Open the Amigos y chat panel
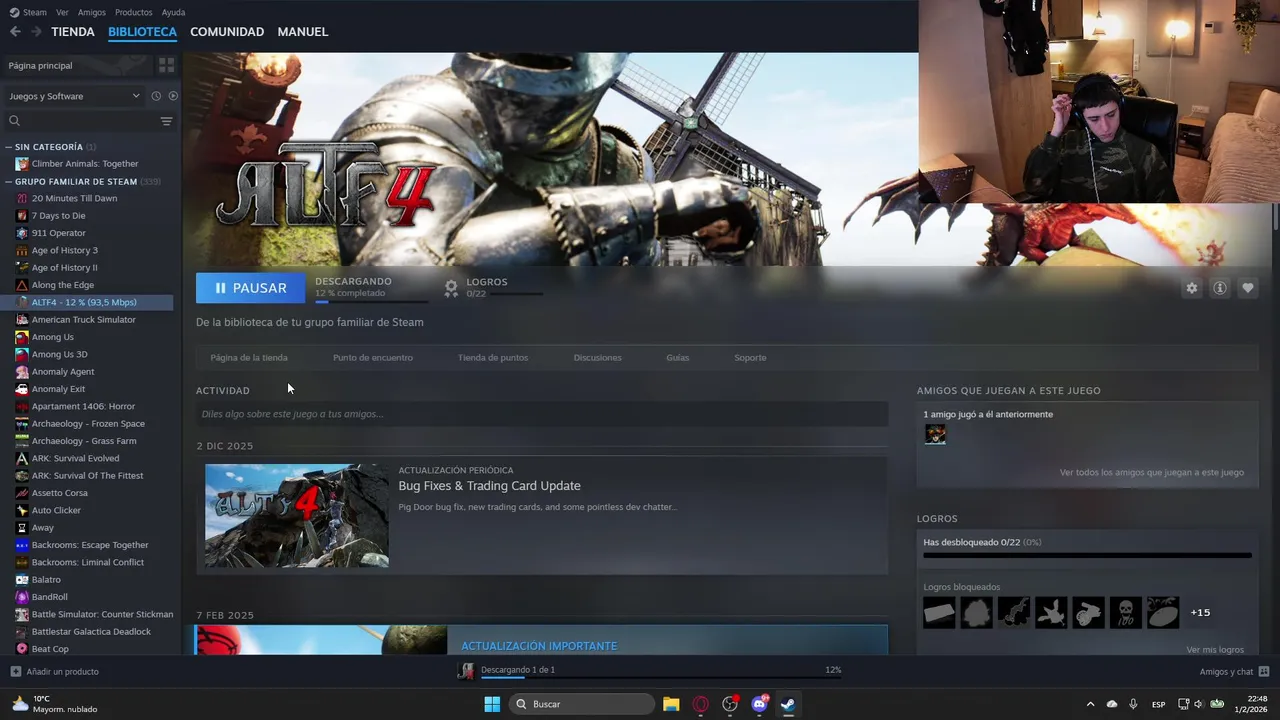 [x=1234, y=672]
